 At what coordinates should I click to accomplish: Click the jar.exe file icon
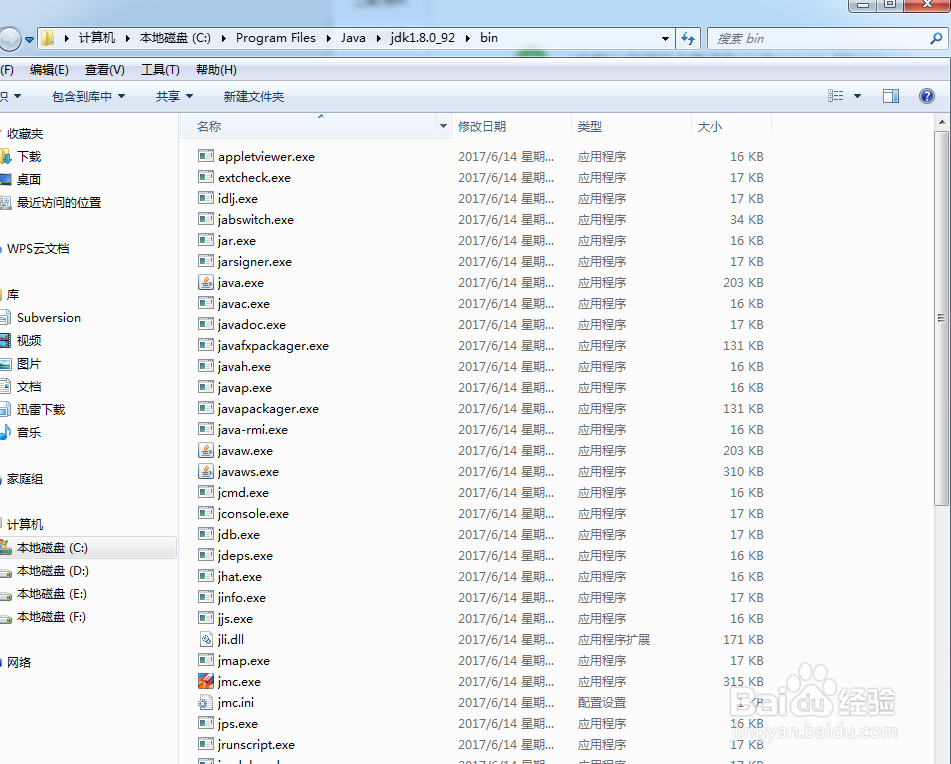coord(206,240)
